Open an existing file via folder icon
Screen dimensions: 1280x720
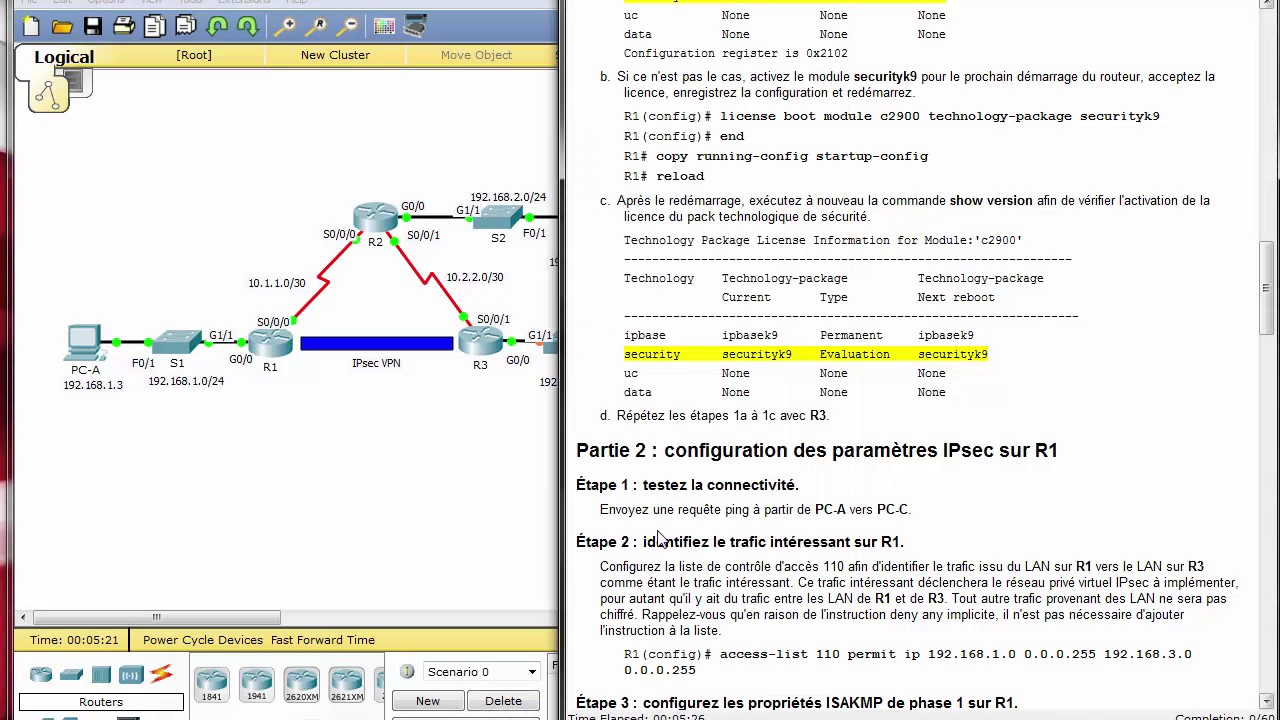[62, 27]
